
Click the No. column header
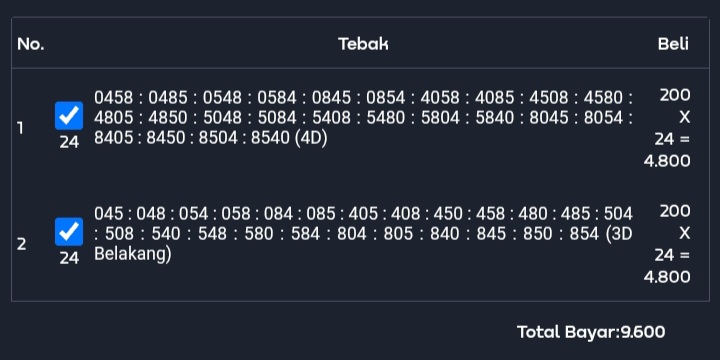[31, 44]
